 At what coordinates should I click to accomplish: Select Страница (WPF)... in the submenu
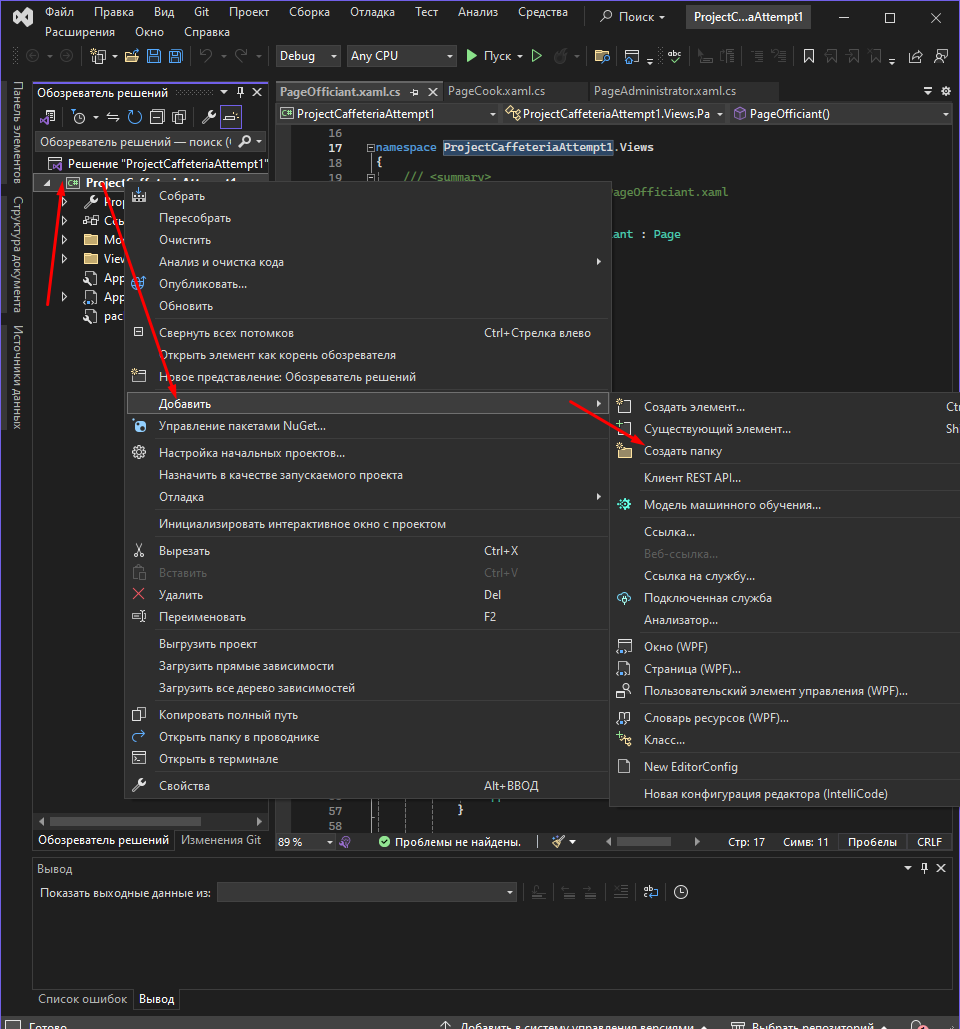click(692, 669)
